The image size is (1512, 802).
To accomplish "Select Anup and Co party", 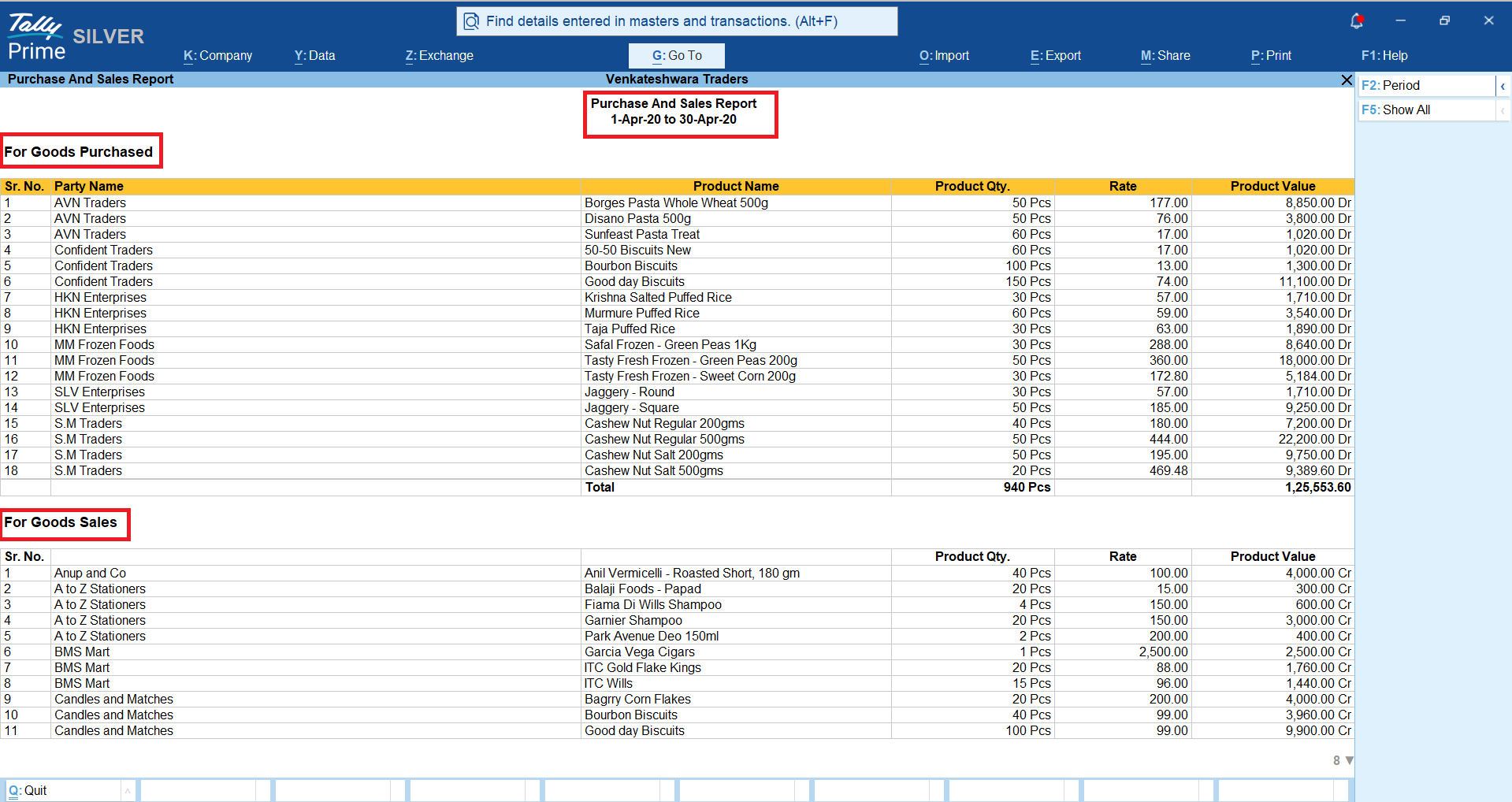I will pyautogui.click(x=90, y=574).
